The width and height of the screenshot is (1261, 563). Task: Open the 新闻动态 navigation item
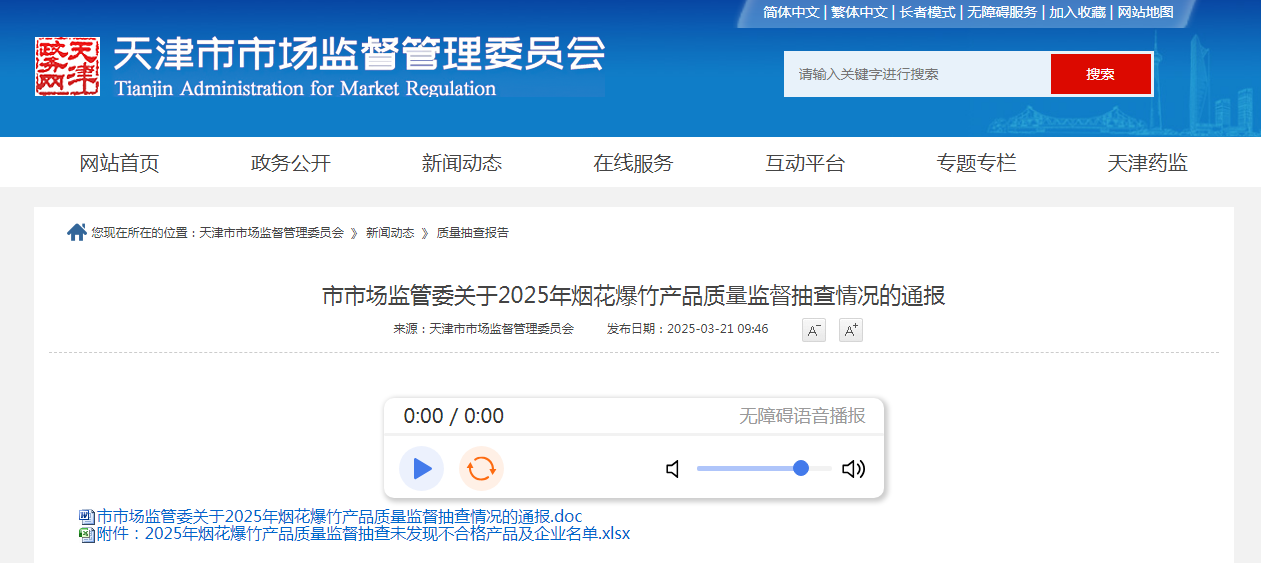[x=462, y=163]
